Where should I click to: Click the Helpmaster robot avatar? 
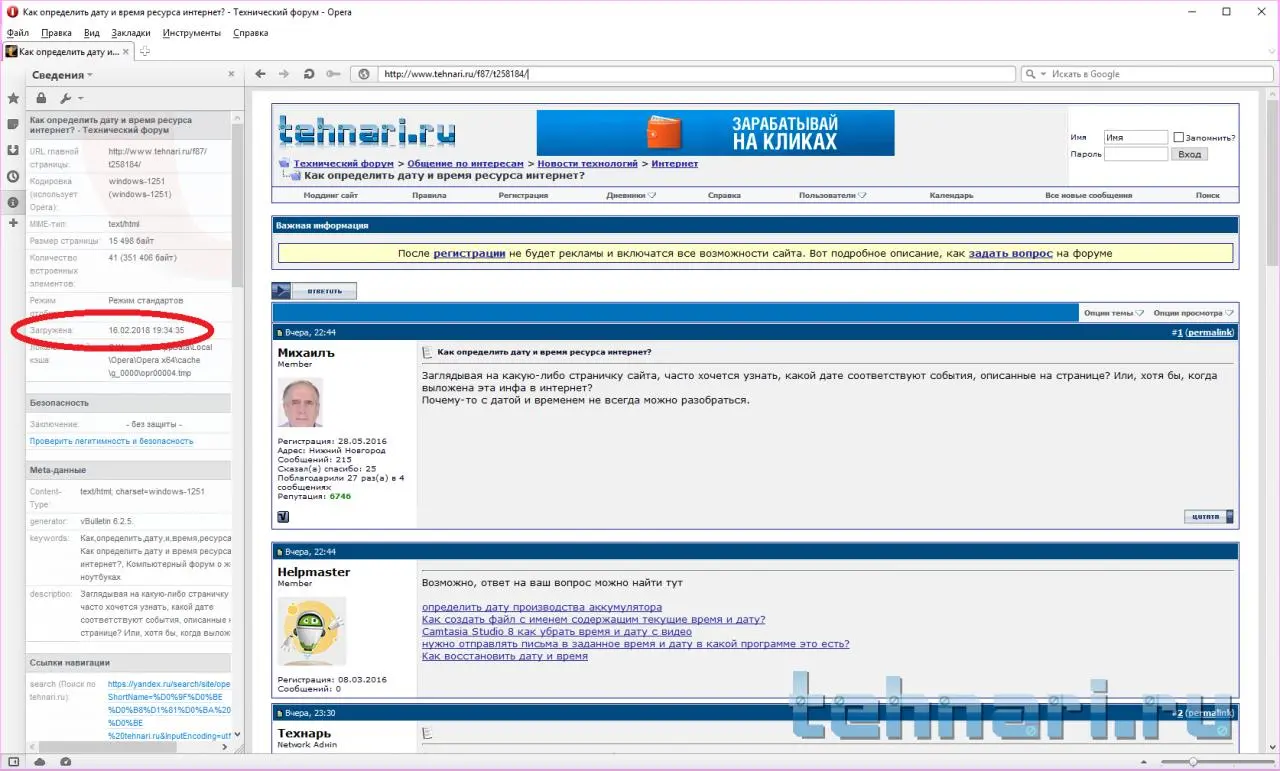pos(312,632)
